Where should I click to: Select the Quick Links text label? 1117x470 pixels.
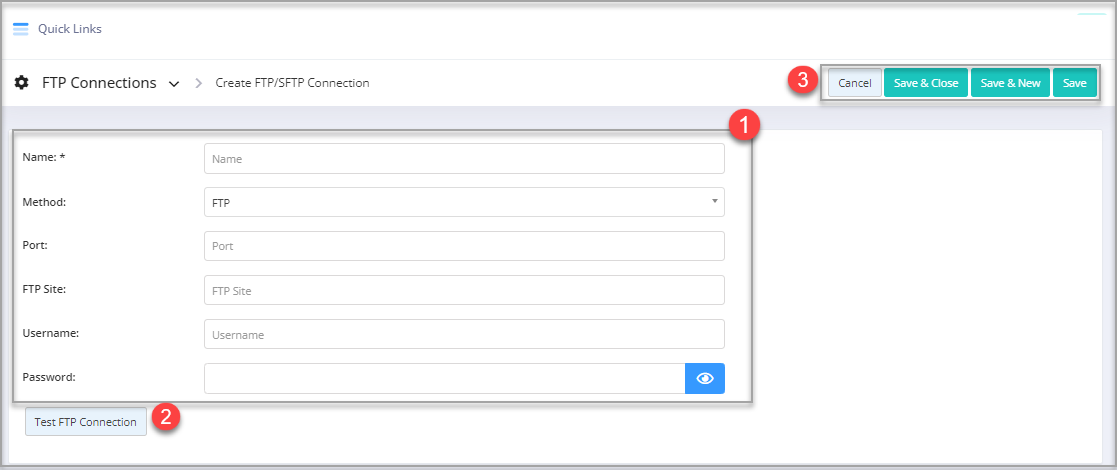tap(70, 29)
